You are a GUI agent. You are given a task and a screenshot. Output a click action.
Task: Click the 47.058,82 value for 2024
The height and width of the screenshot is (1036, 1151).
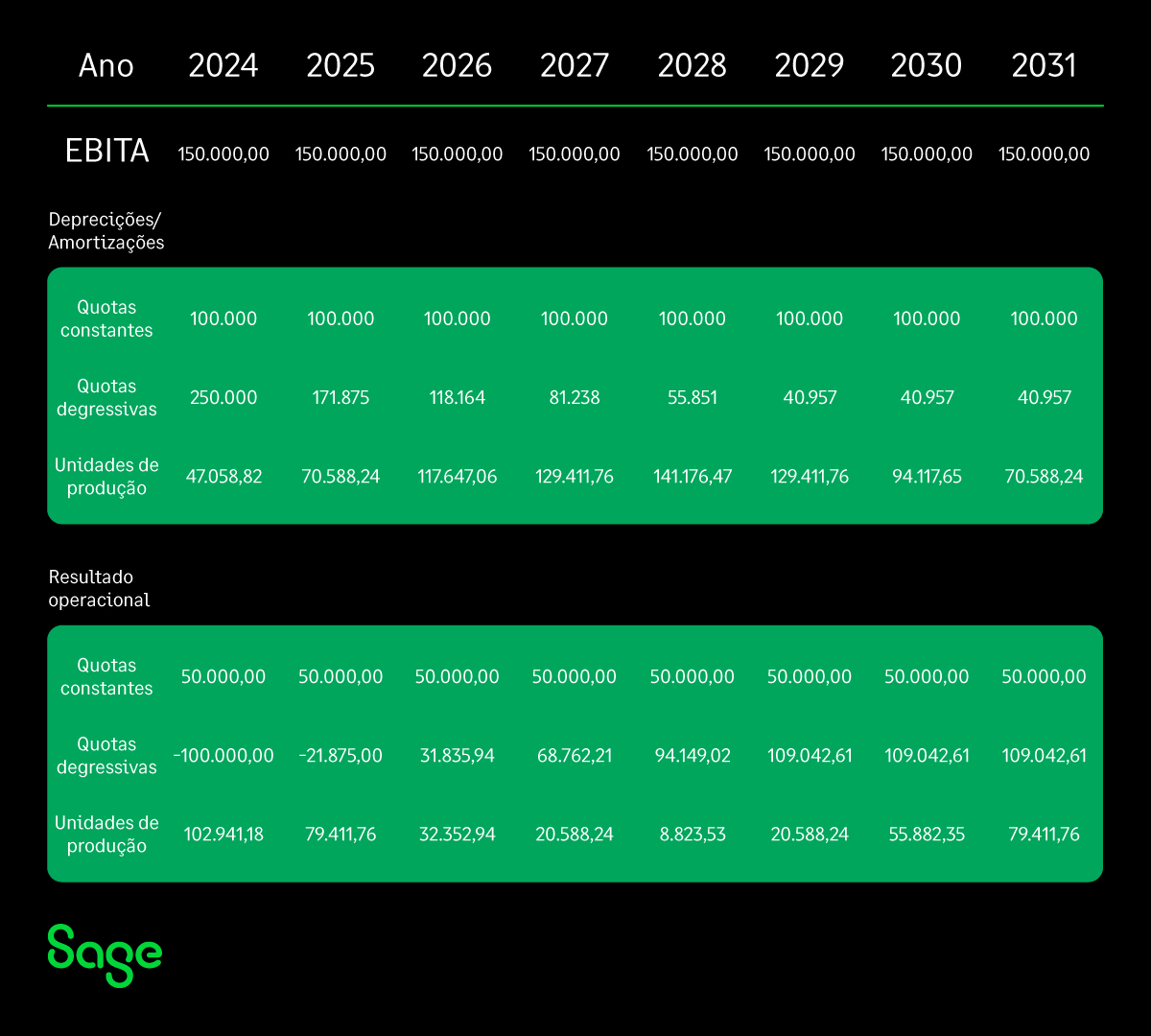223,476
